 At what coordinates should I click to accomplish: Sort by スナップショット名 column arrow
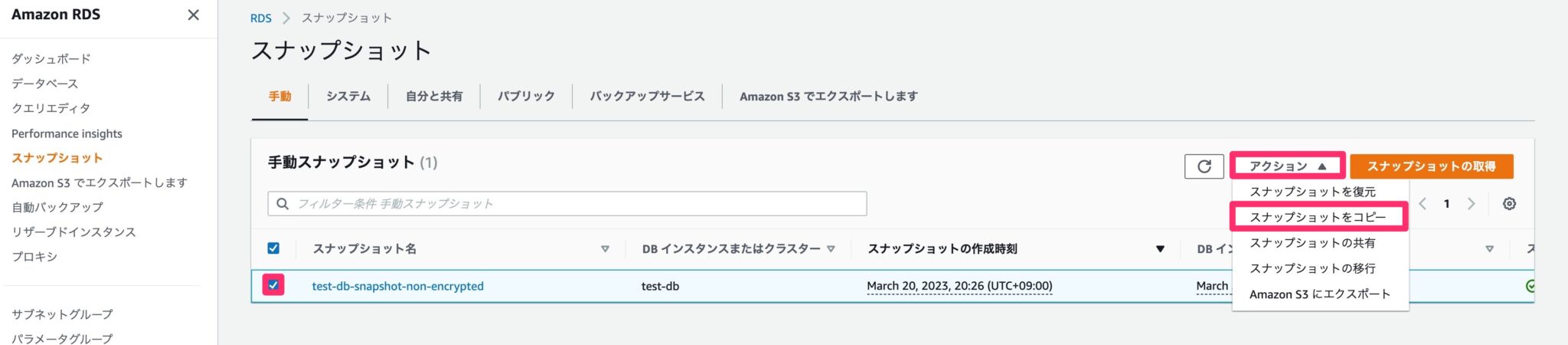tap(605, 249)
